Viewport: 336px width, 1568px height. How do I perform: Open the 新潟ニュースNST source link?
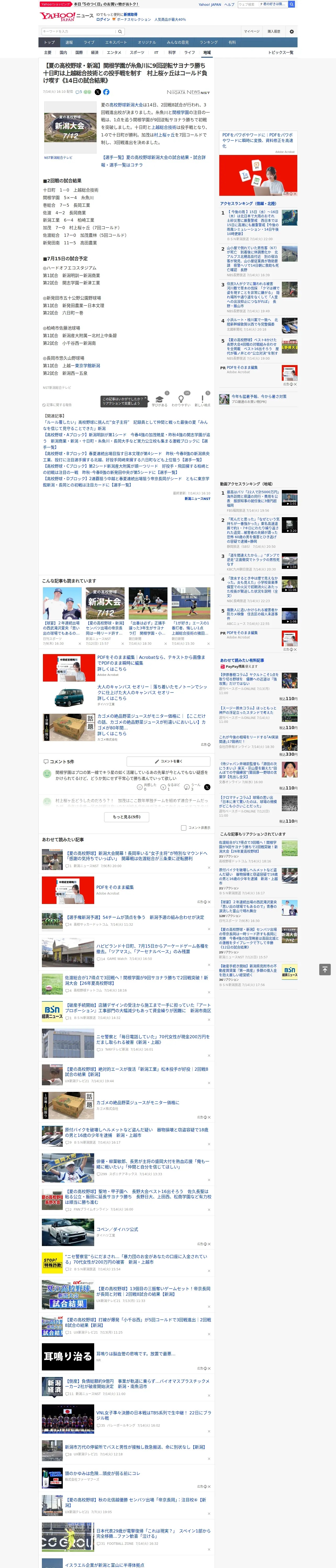click(198, 499)
